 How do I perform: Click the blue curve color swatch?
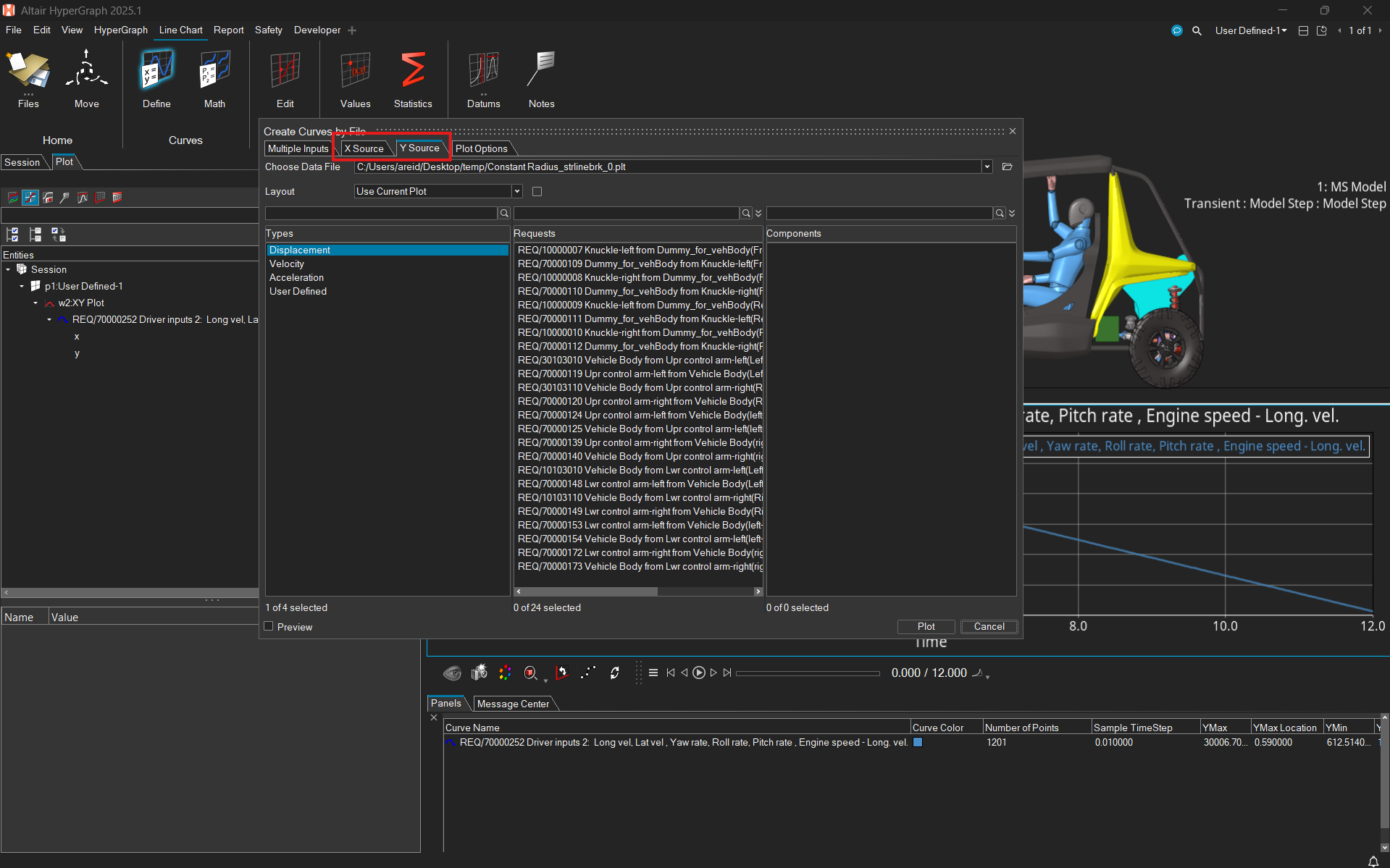point(918,743)
